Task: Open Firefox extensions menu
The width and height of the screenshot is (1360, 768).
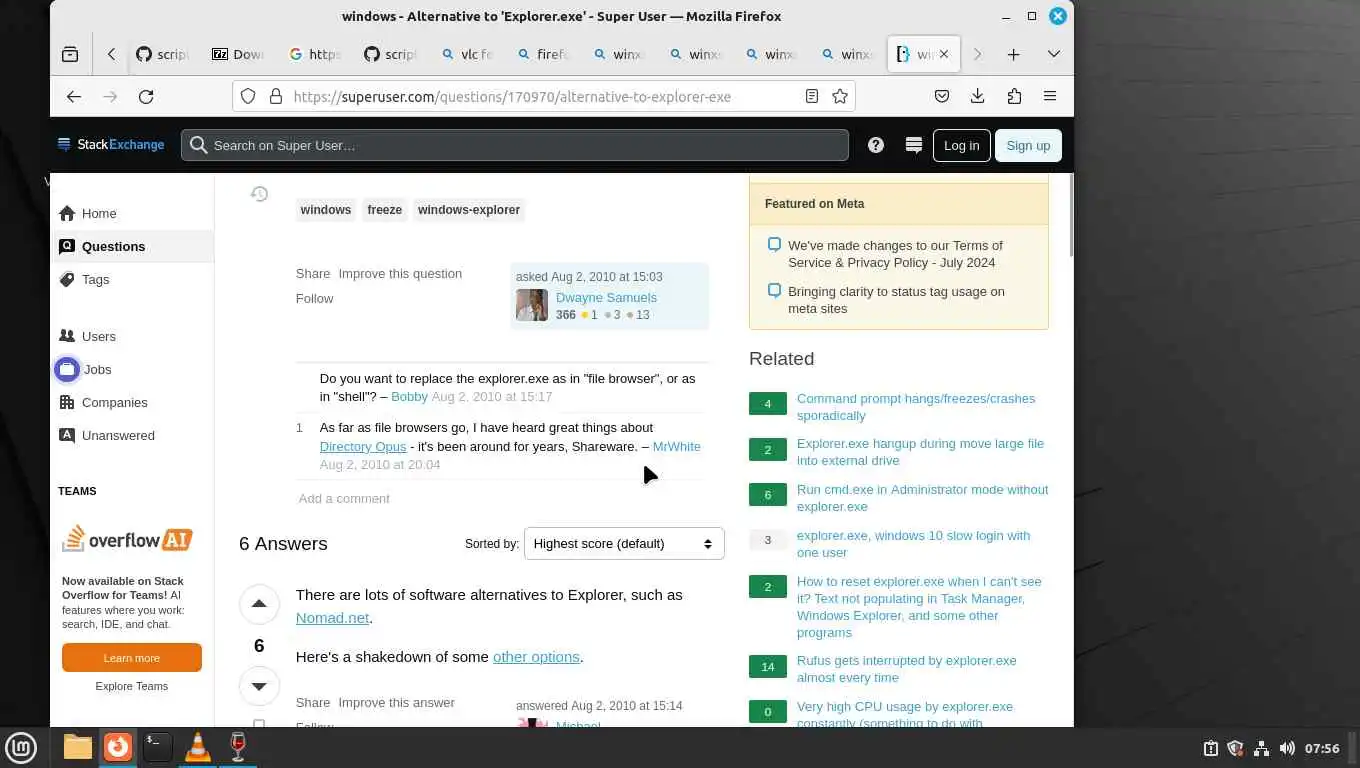Action: tap(1014, 96)
